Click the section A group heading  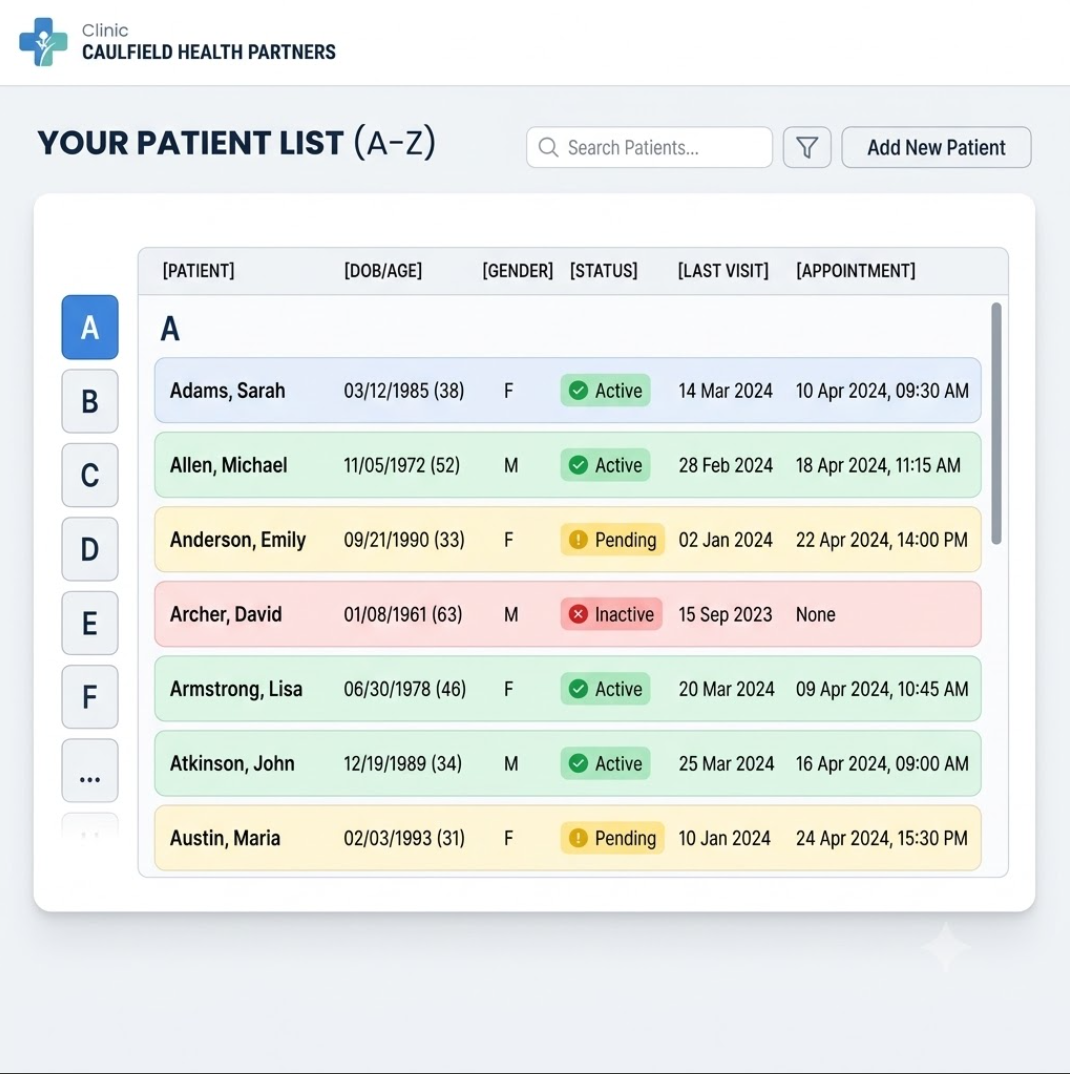point(170,329)
